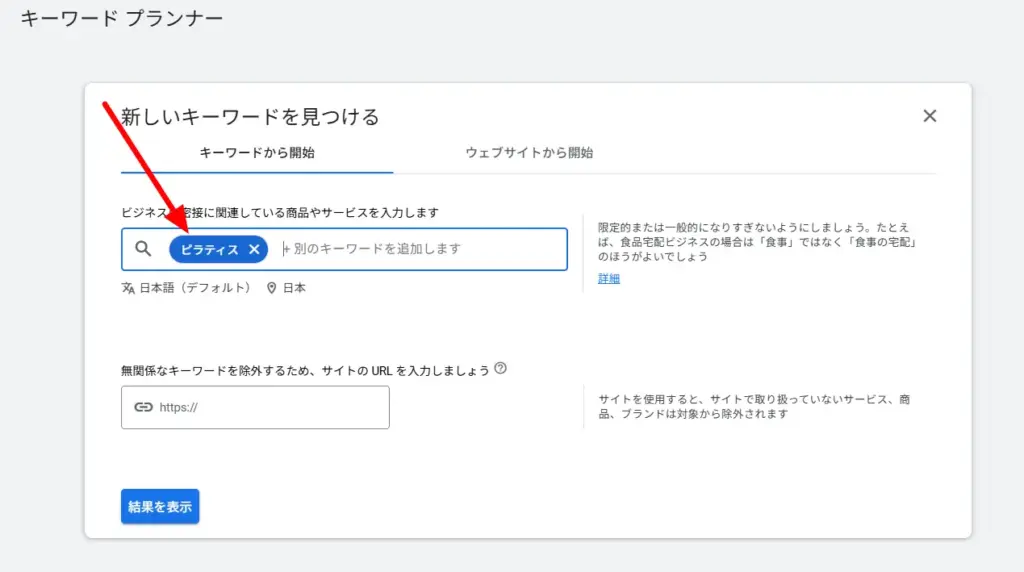This screenshot has width=1024, height=572.
Task: Click the location pin icon
Action: (x=271, y=288)
